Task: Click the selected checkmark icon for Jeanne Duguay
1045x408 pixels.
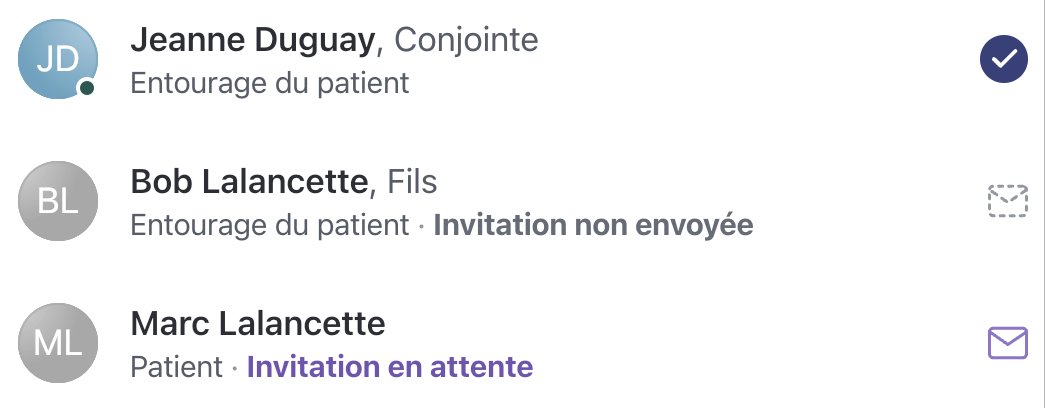Action: pos(1005,60)
